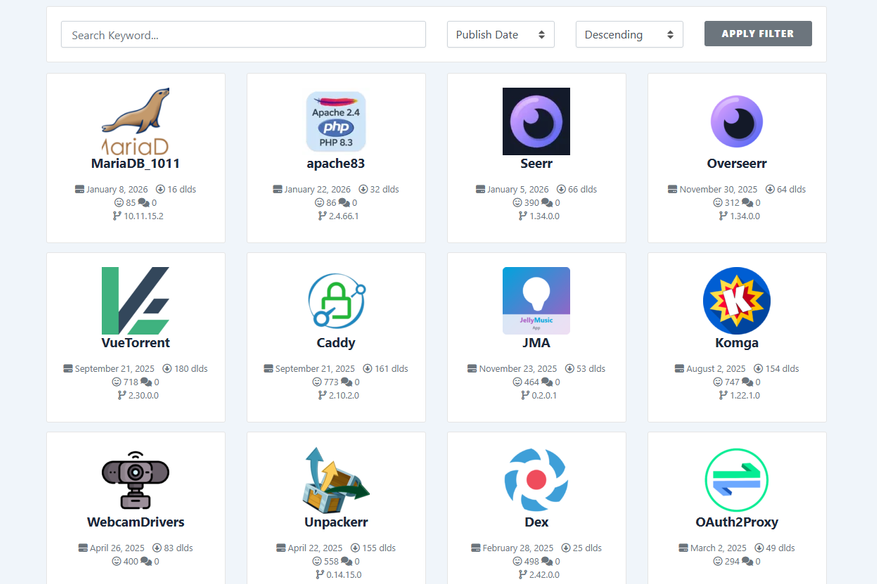Click the 83 dlds WebcamDrivers count
This screenshot has width=877, height=584.
[x=178, y=548]
